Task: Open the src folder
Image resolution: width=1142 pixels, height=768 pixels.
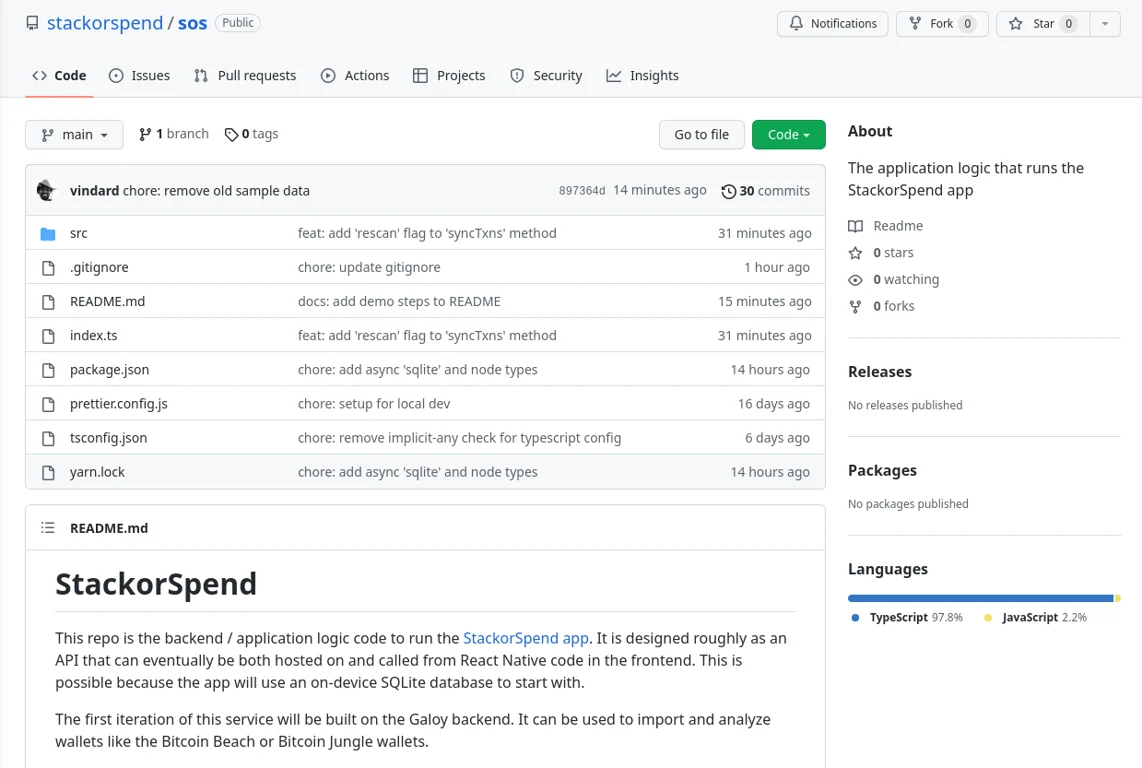Action: (79, 233)
